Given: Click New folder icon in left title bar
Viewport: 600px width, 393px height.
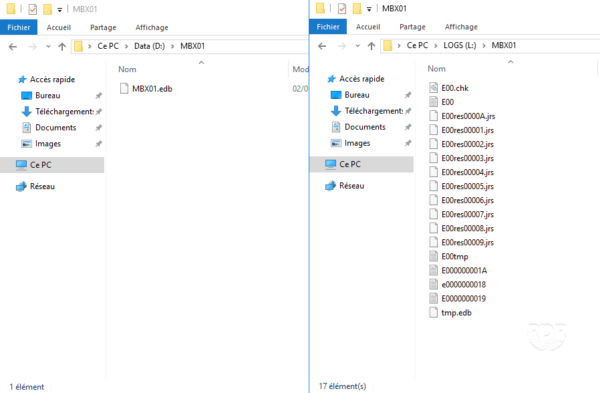Looking at the screenshot, I should (47, 9).
